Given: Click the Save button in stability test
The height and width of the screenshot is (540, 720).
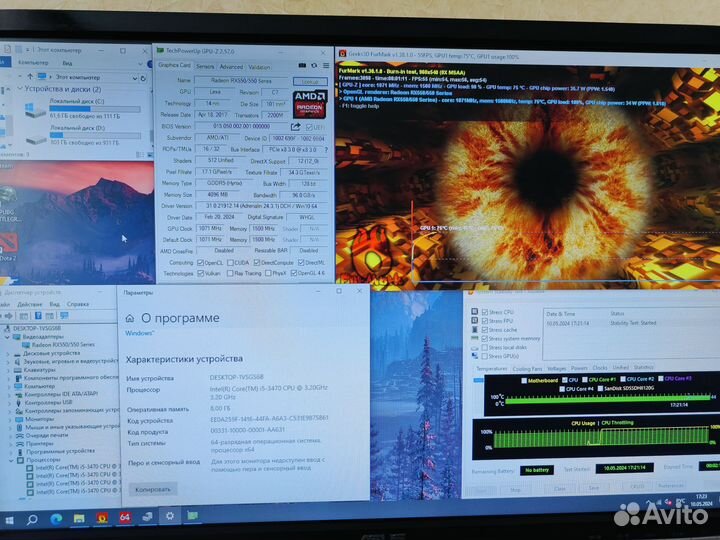Looking at the screenshot, I should click(593, 488).
